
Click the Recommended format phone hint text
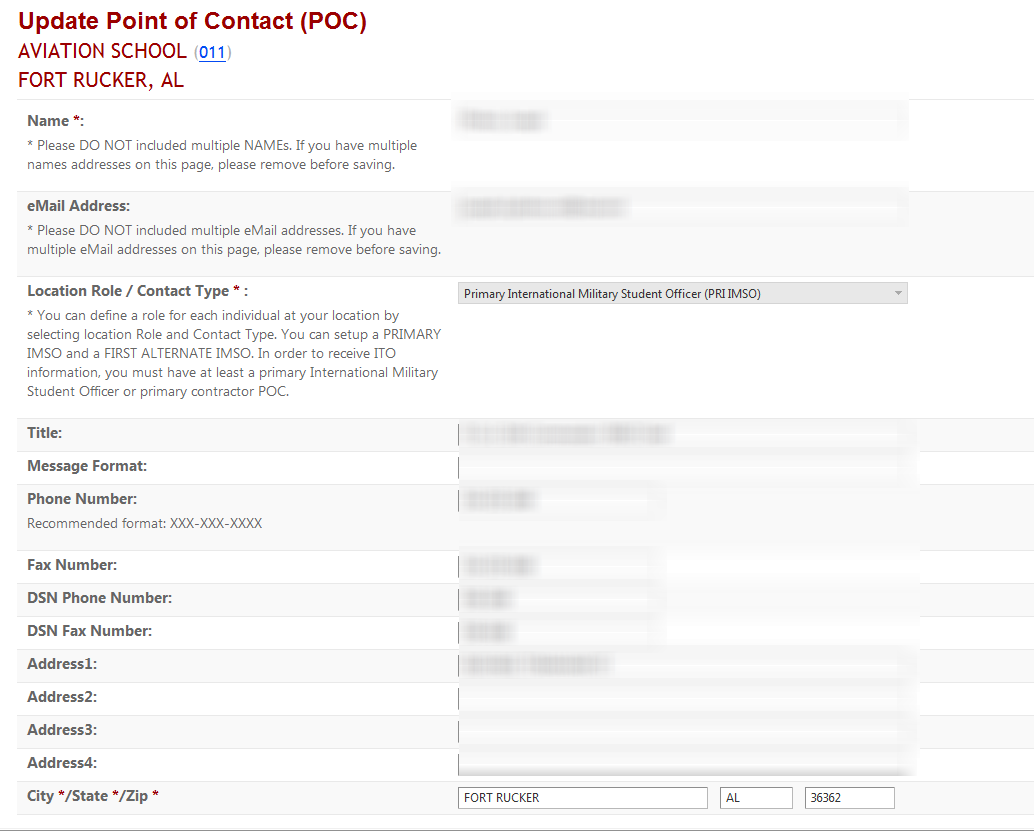(x=144, y=523)
